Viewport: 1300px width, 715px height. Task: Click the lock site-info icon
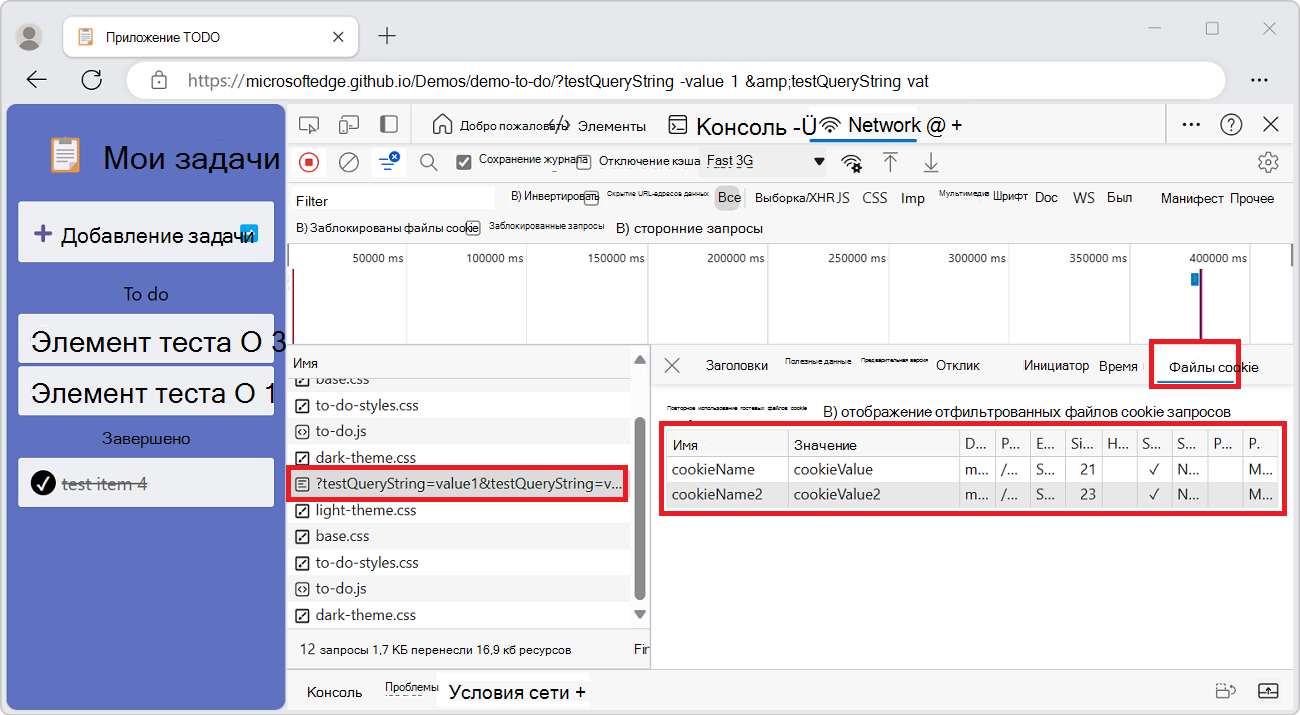(x=158, y=80)
